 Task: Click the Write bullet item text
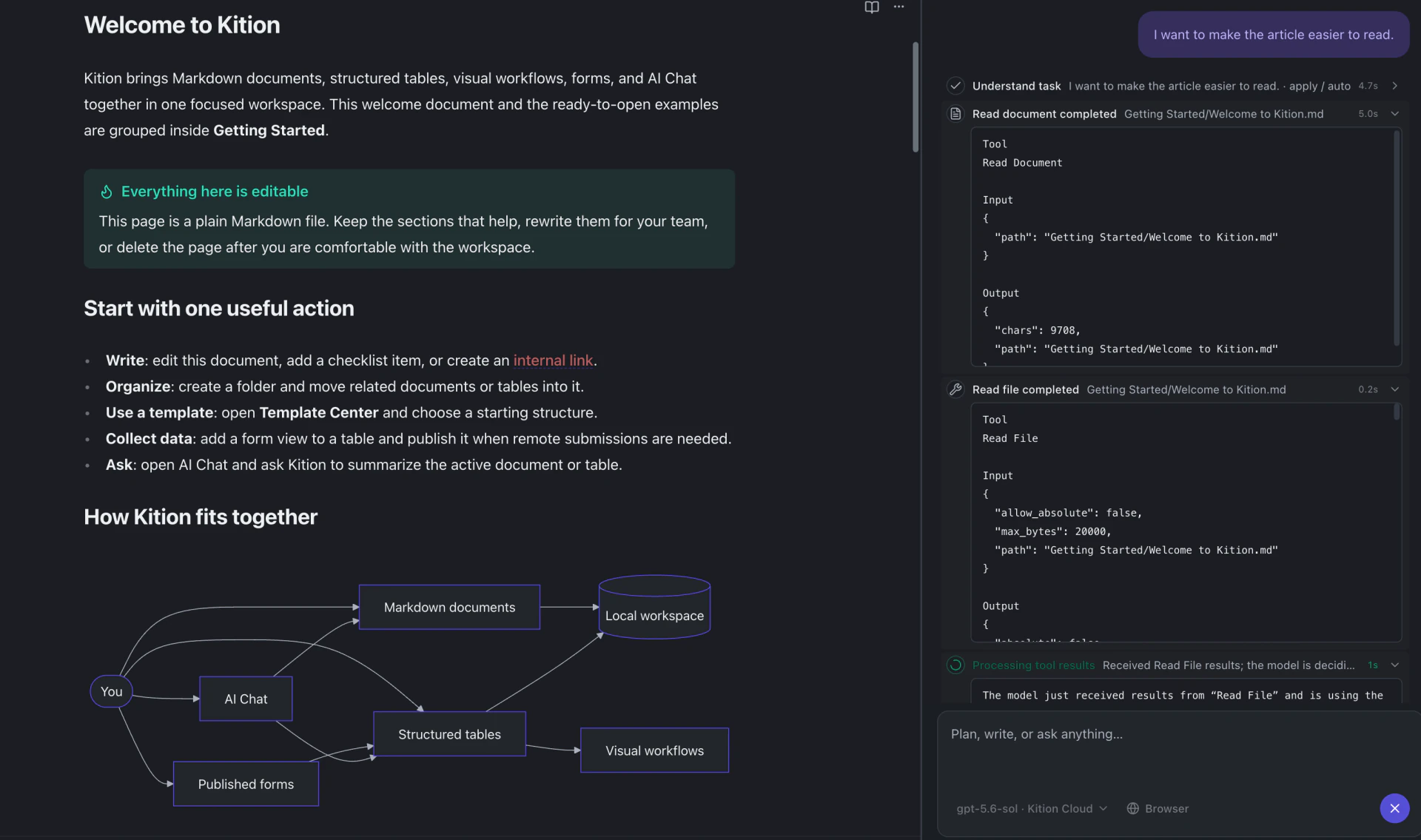click(352, 360)
